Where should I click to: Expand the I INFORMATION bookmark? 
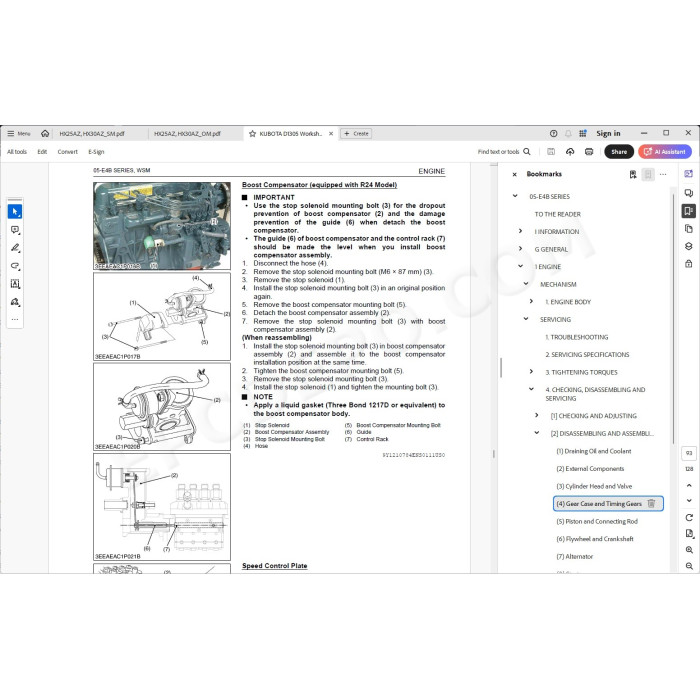[x=521, y=231]
